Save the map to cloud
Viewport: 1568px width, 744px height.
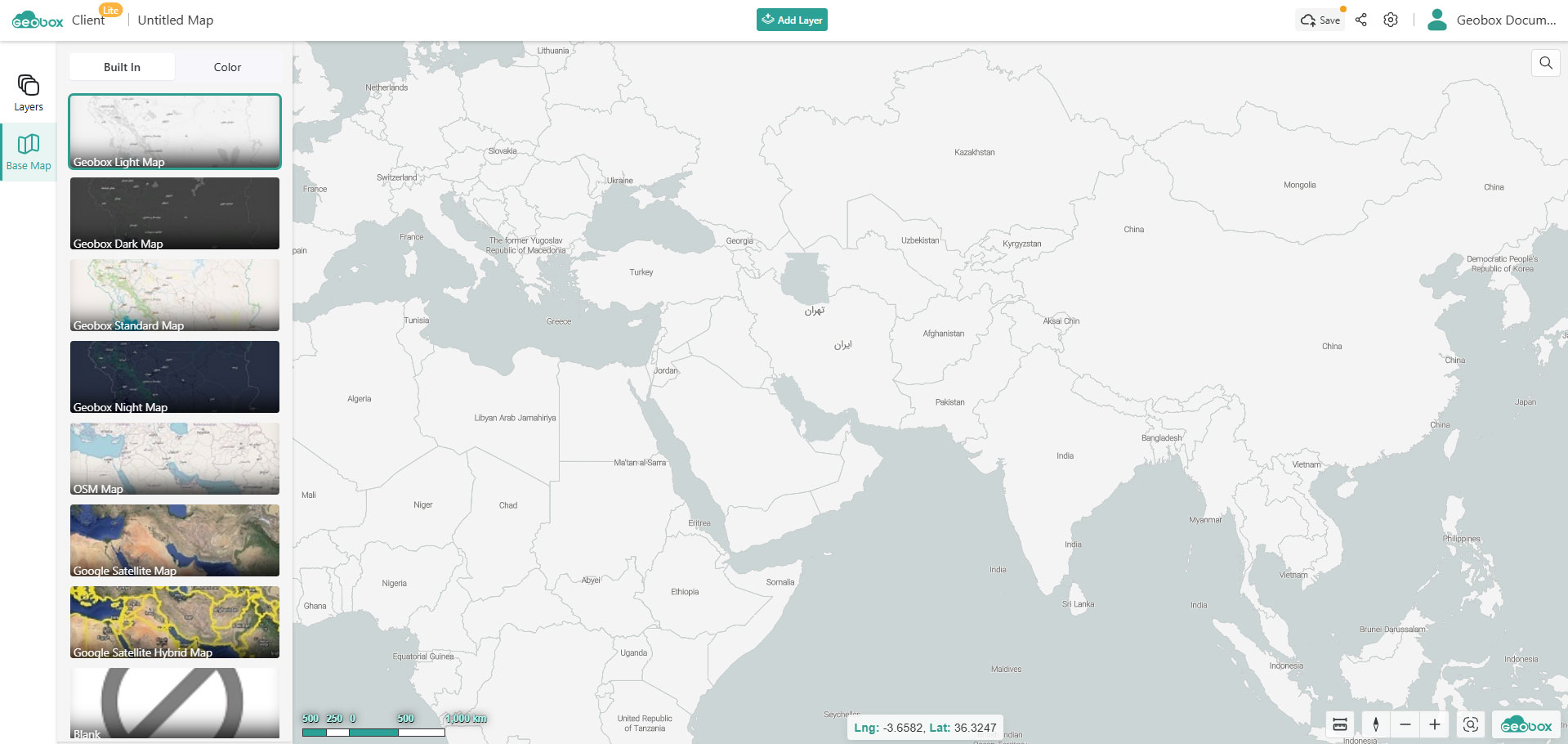pyautogui.click(x=1320, y=20)
